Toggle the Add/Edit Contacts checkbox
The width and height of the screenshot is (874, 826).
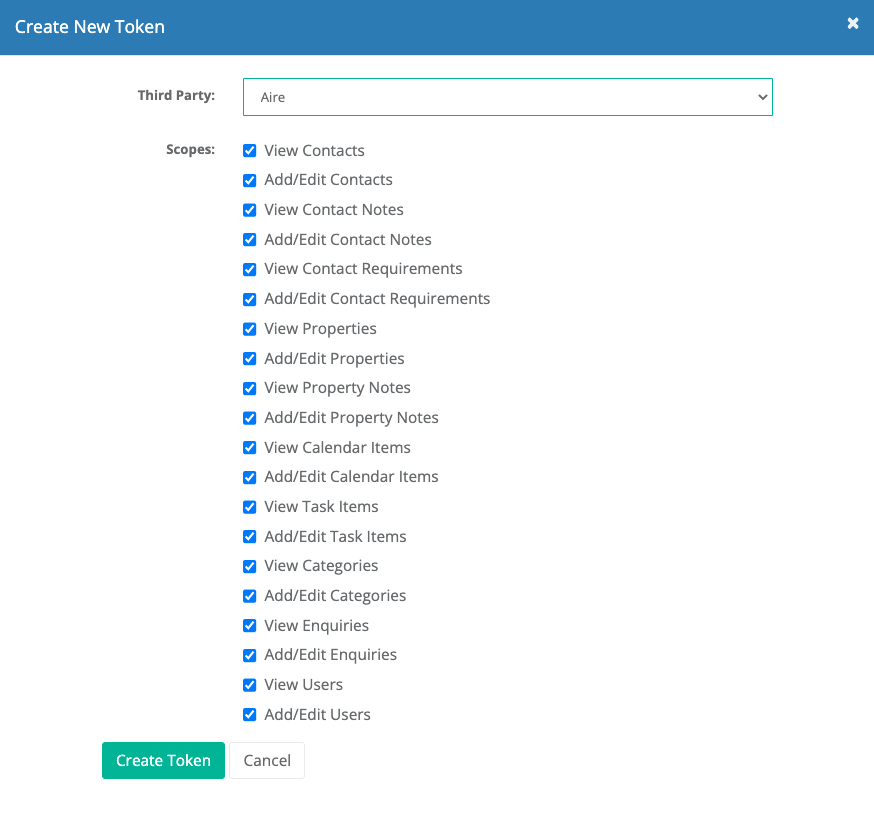click(250, 180)
